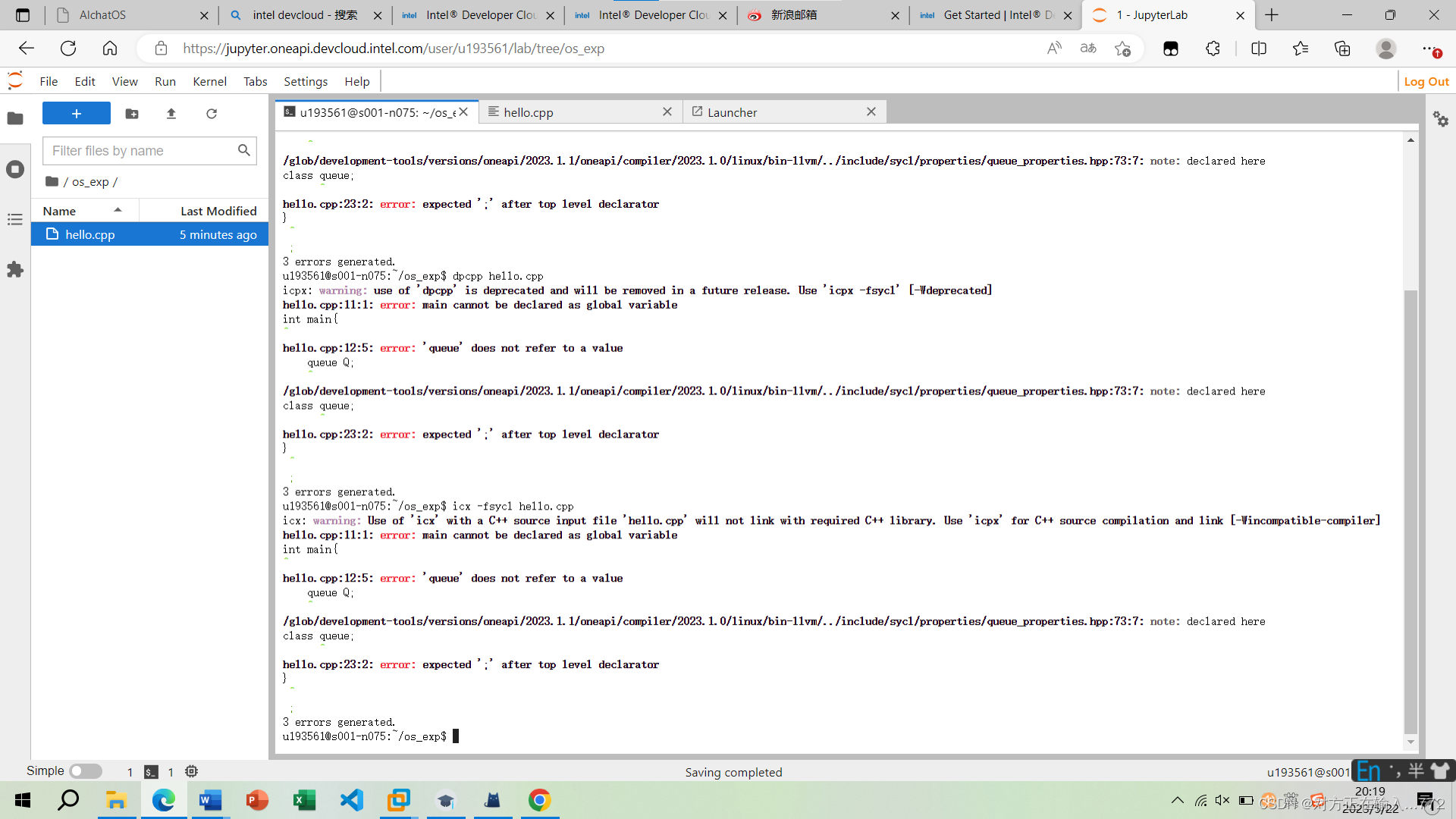Open the property inspector gears icon
Screen dimensions: 1456x819
1440,119
